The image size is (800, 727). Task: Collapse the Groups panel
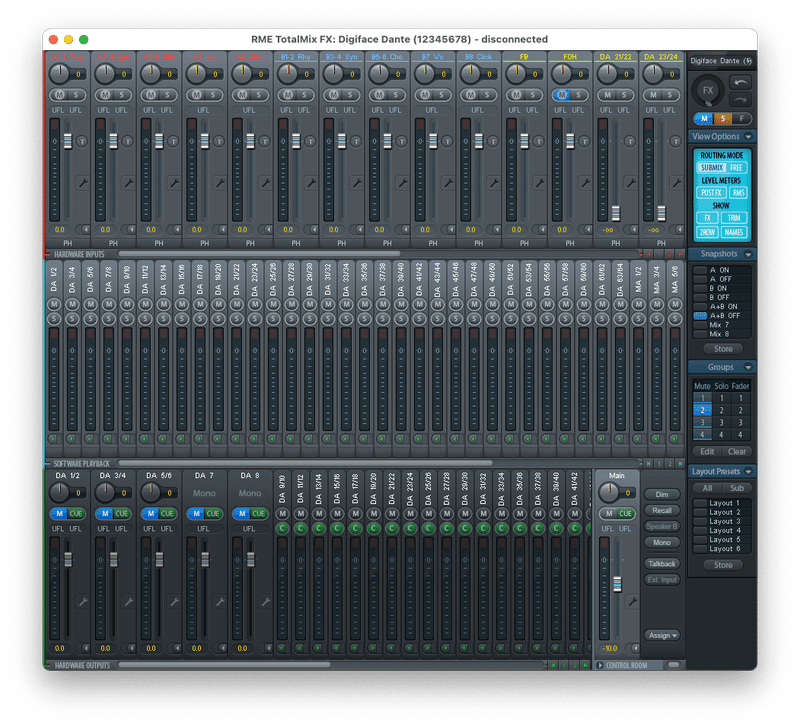[x=748, y=367]
